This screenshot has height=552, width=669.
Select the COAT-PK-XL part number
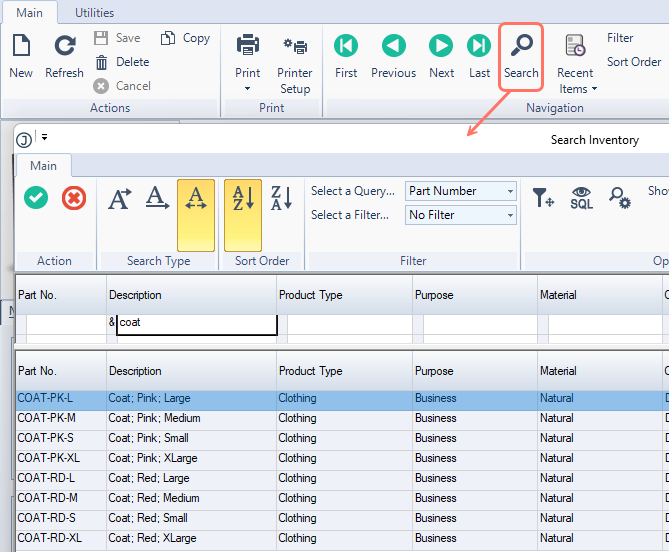click(49, 458)
